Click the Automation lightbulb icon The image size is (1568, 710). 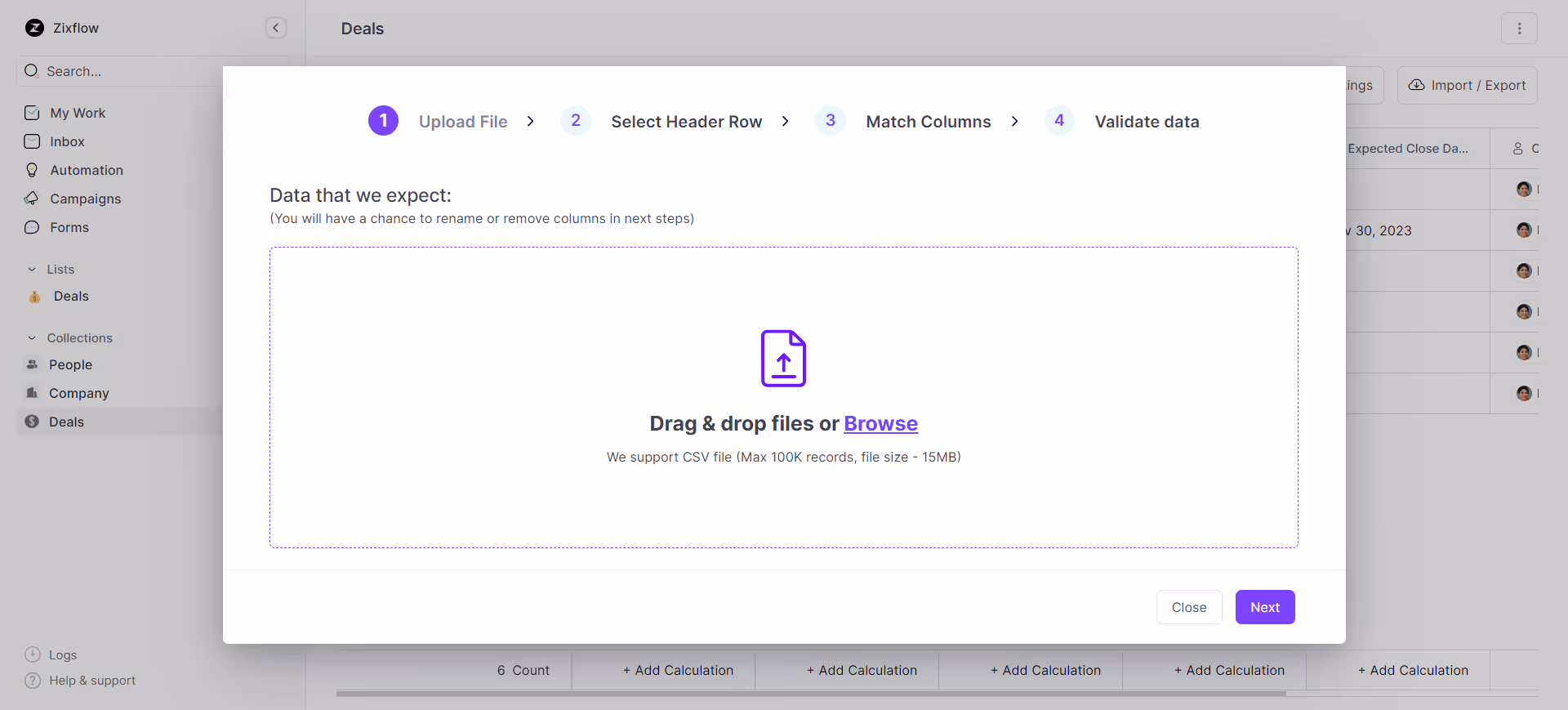[32, 170]
